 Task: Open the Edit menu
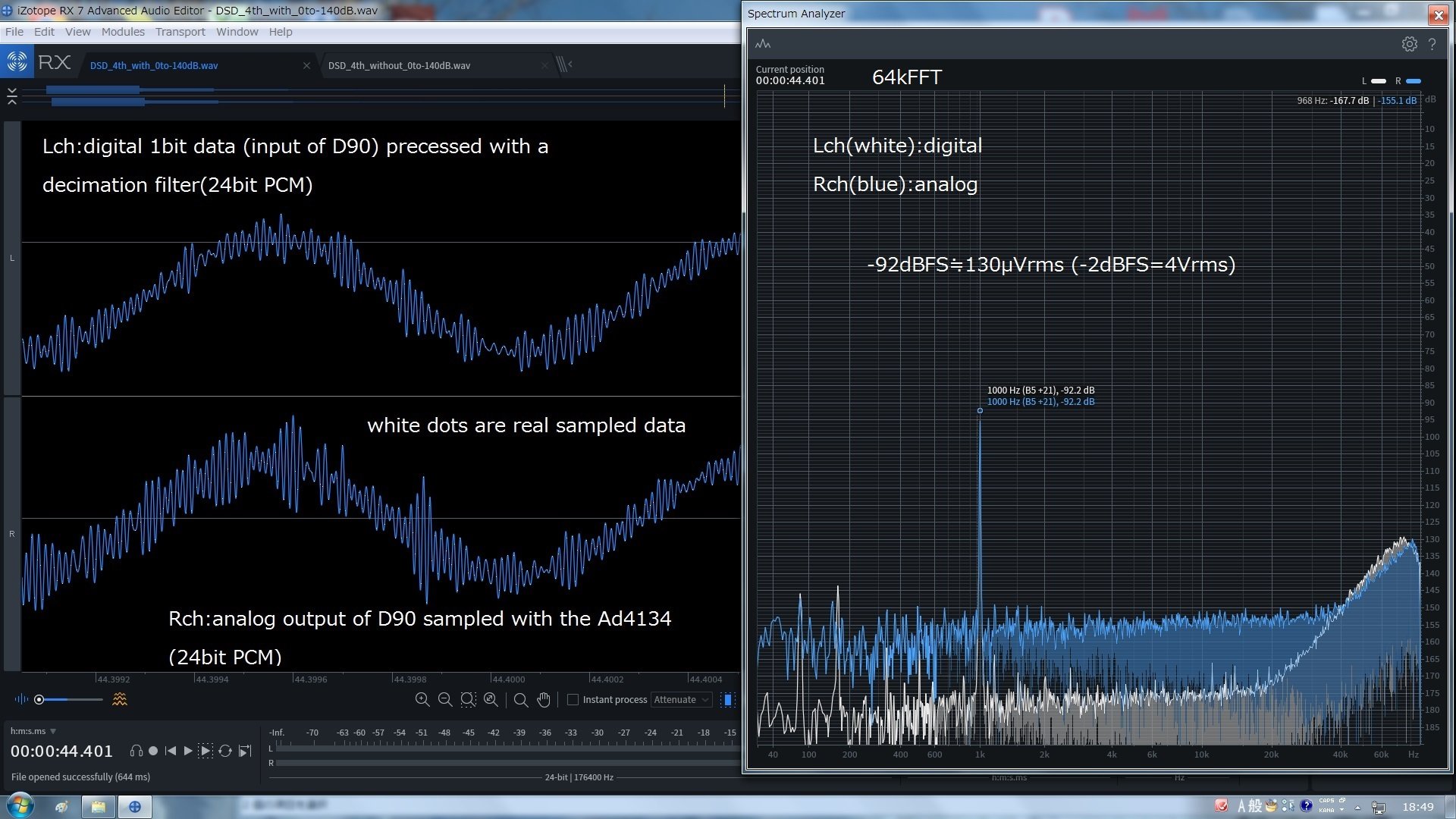pos(44,32)
